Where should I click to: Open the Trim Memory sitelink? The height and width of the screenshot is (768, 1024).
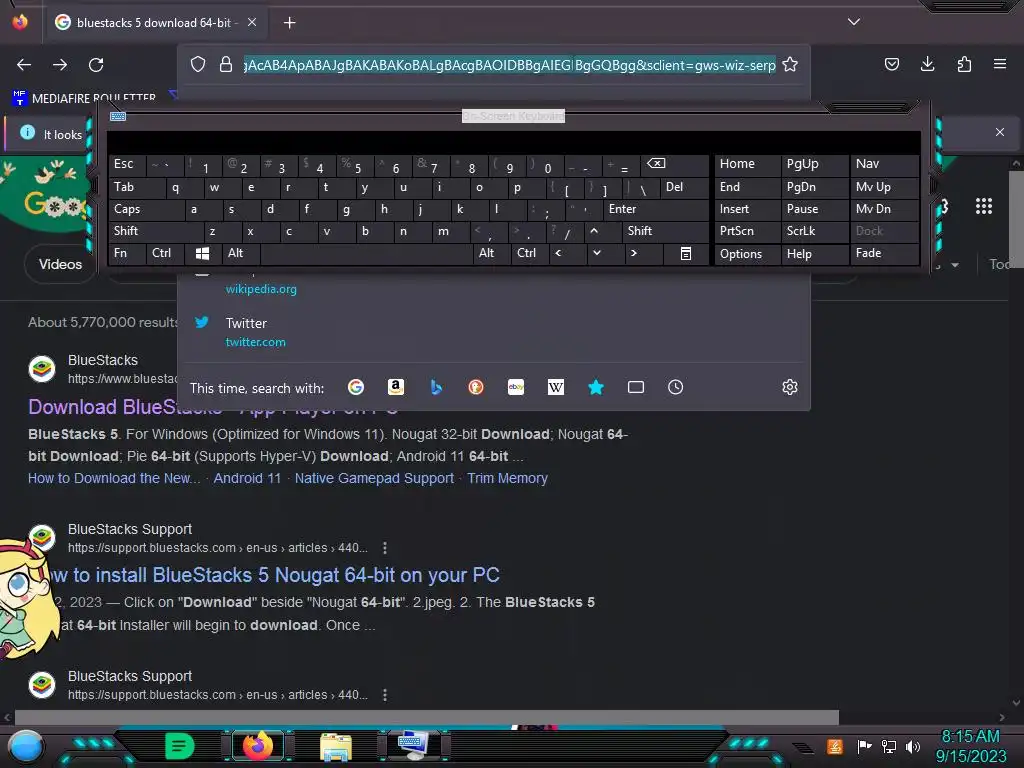pos(507,478)
